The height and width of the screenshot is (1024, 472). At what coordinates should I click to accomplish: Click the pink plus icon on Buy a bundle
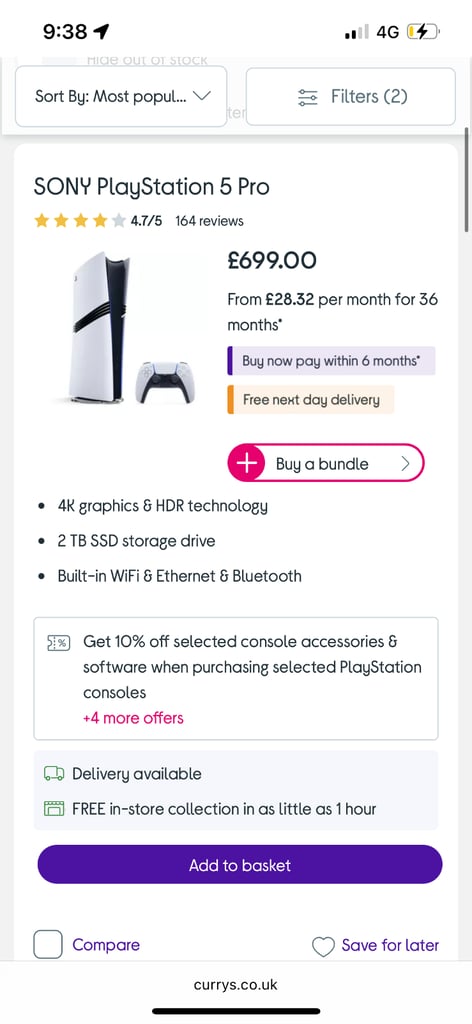coord(247,464)
